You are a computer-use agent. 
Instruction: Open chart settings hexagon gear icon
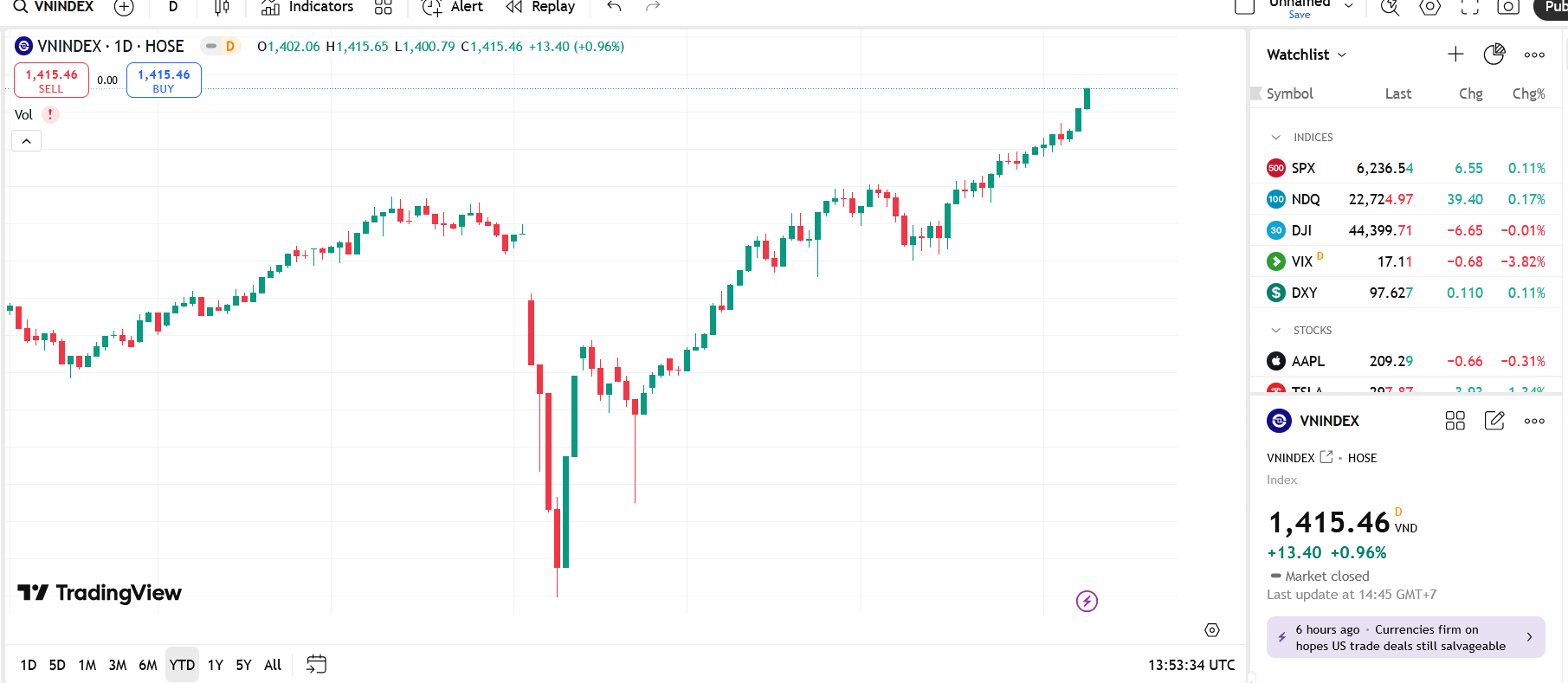tap(1429, 7)
